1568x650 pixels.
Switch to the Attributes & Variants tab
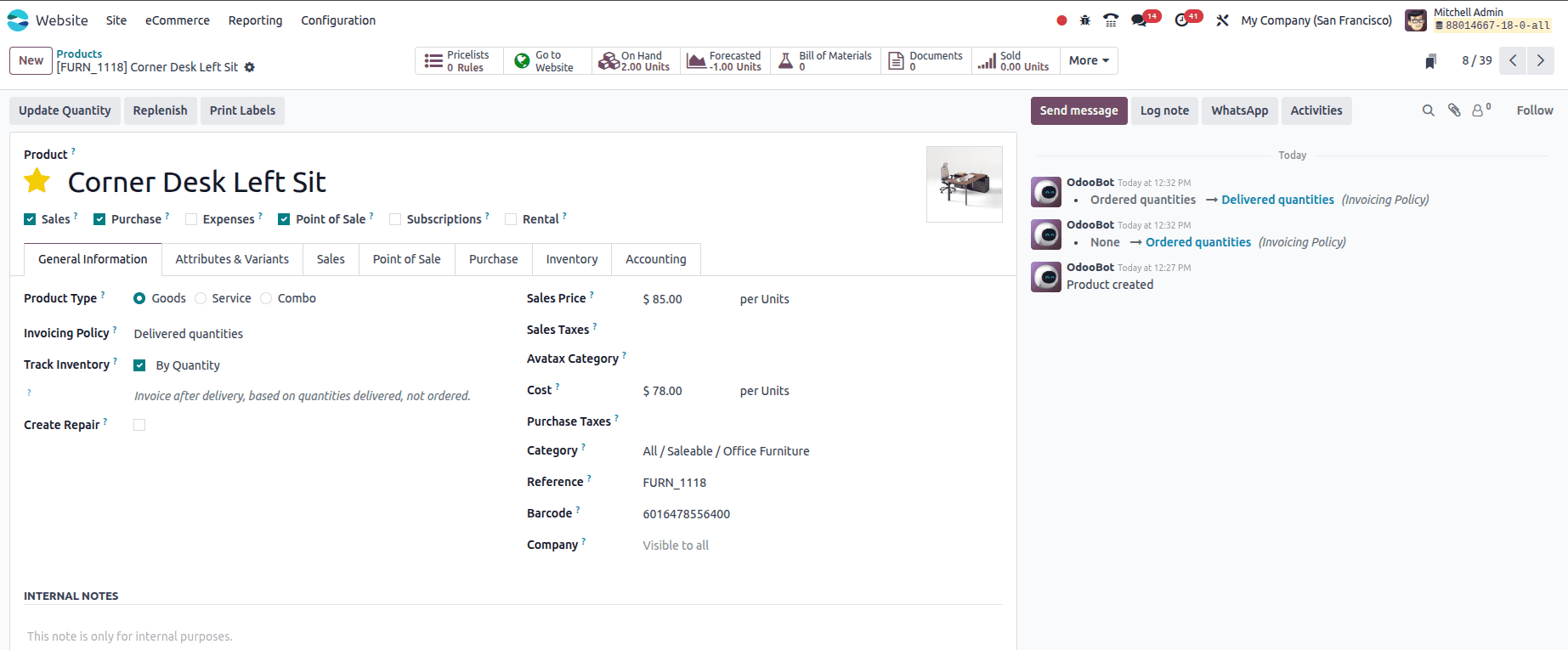232,259
